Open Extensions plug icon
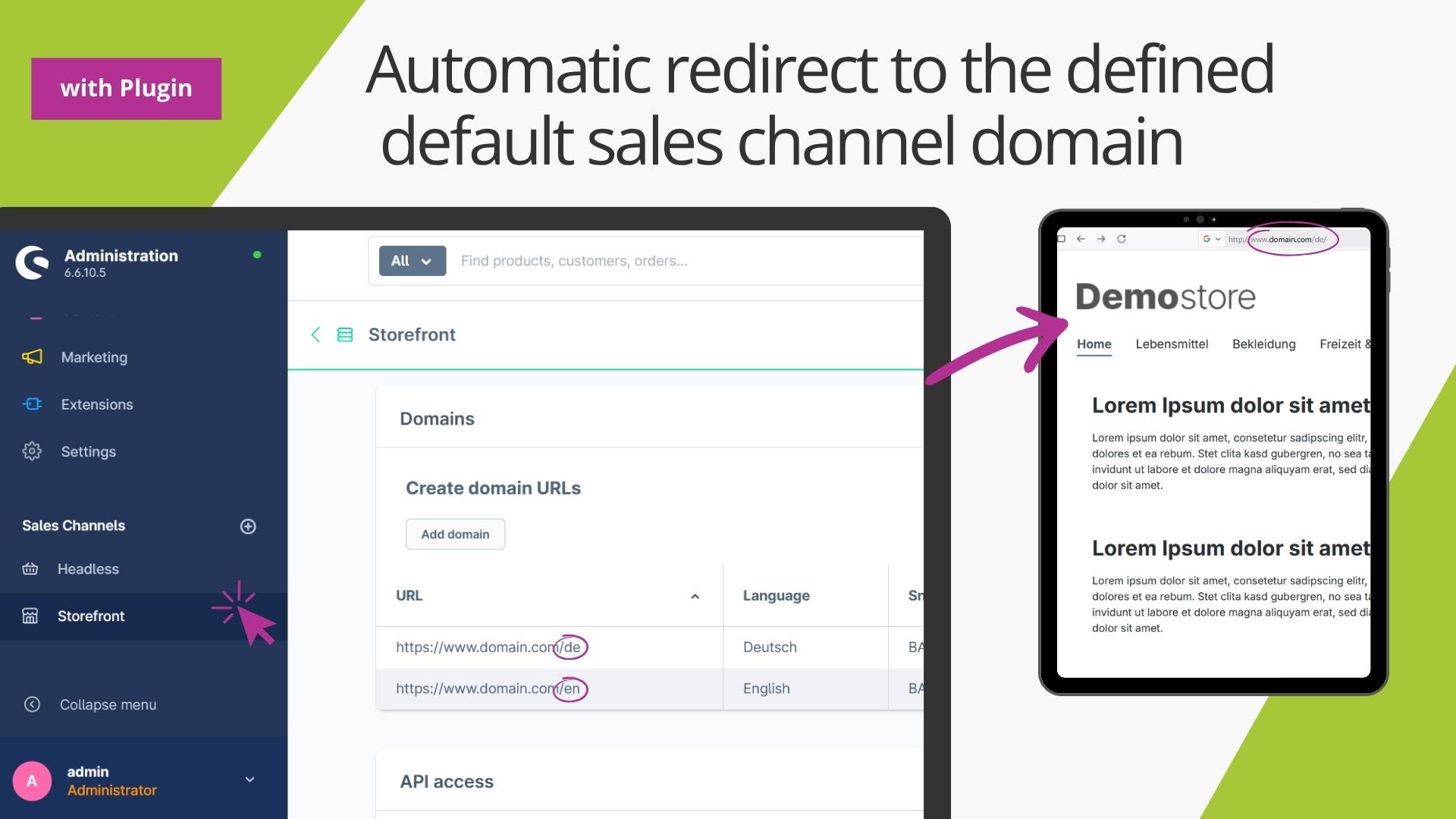Screen dimensions: 1456x819 click(x=32, y=404)
